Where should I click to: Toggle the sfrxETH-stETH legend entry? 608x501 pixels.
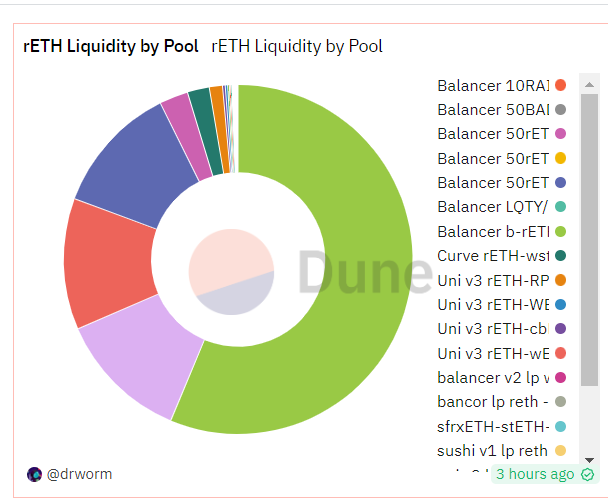[x=493, y=426]
